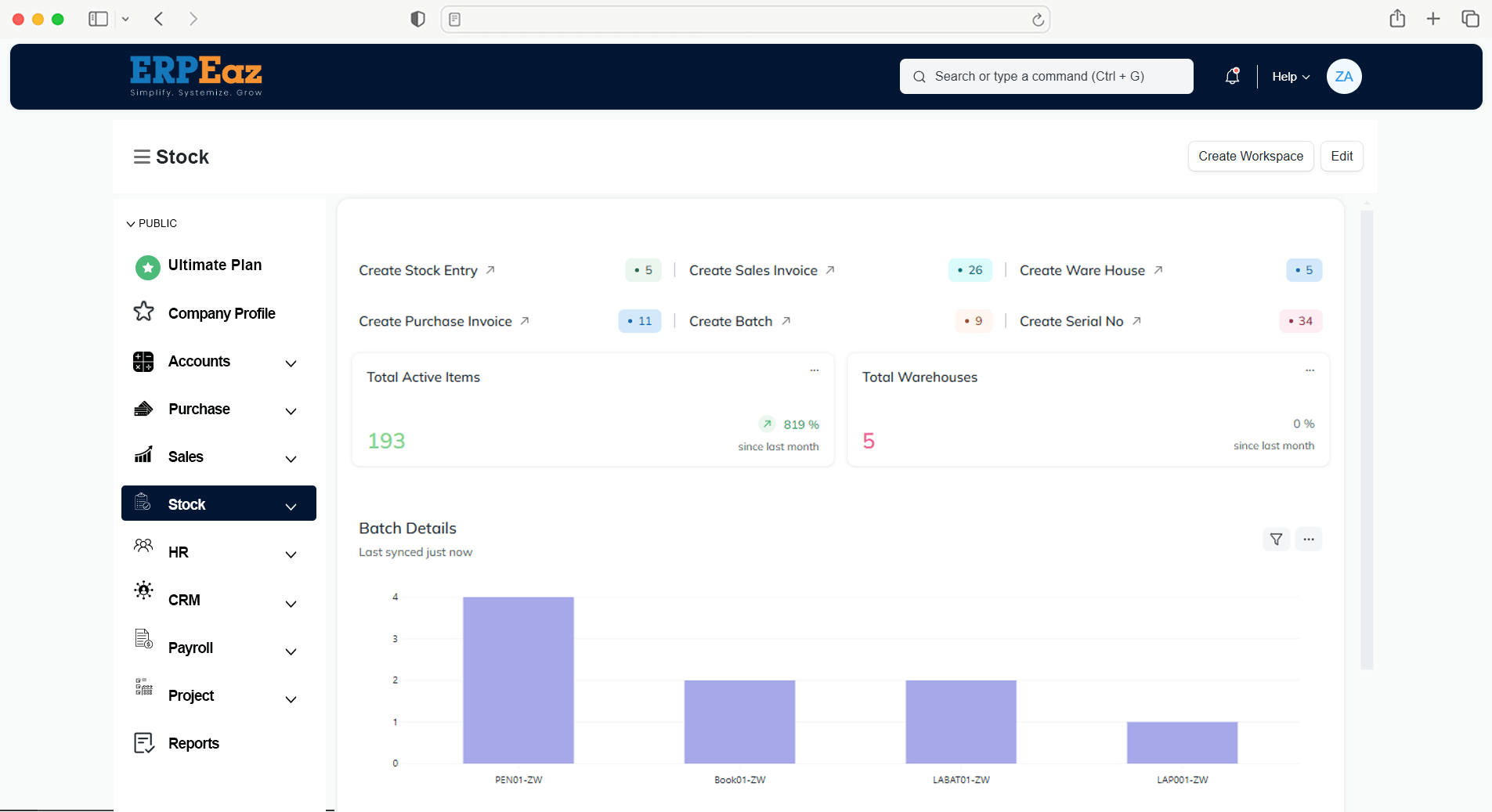Click the Create Workspace button
This screenshot has height=812, width=1492.
(1250, 156)
